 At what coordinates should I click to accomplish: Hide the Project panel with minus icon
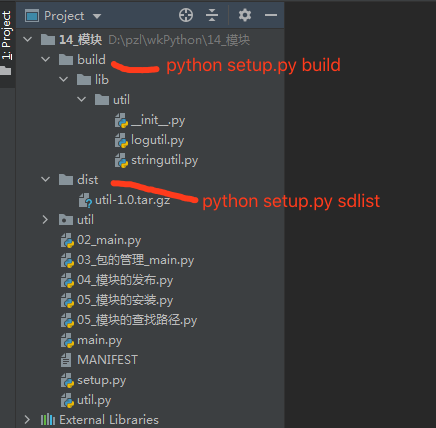(271, 15)
